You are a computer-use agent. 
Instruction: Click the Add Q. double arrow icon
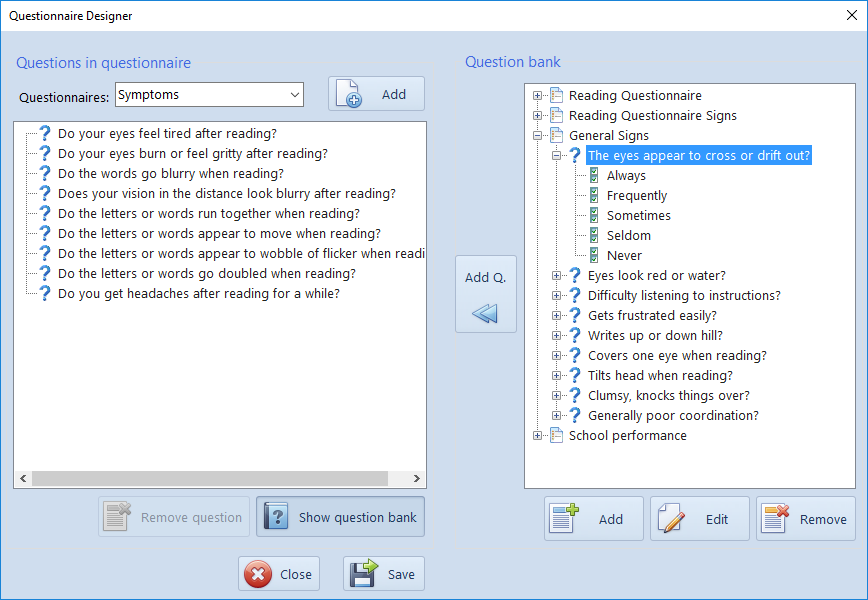485,313
